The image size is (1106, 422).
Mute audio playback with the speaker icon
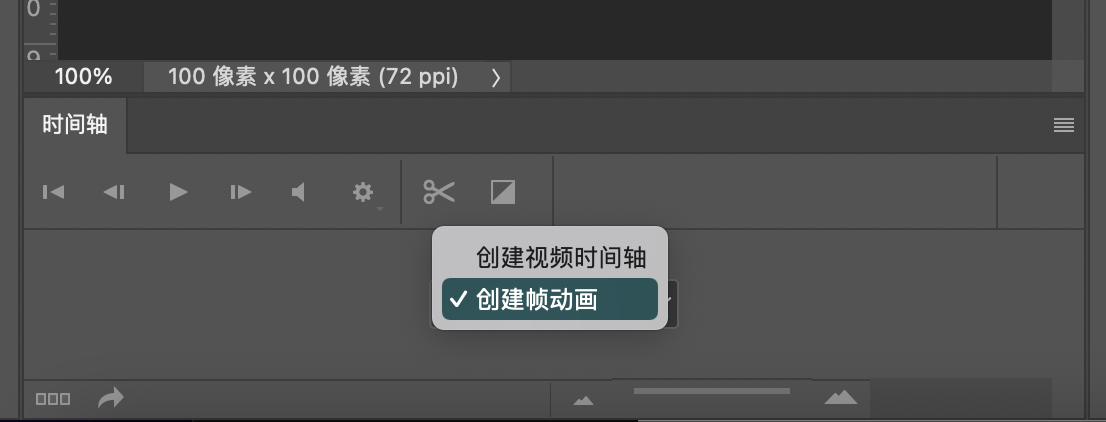(x=298, y=192)
